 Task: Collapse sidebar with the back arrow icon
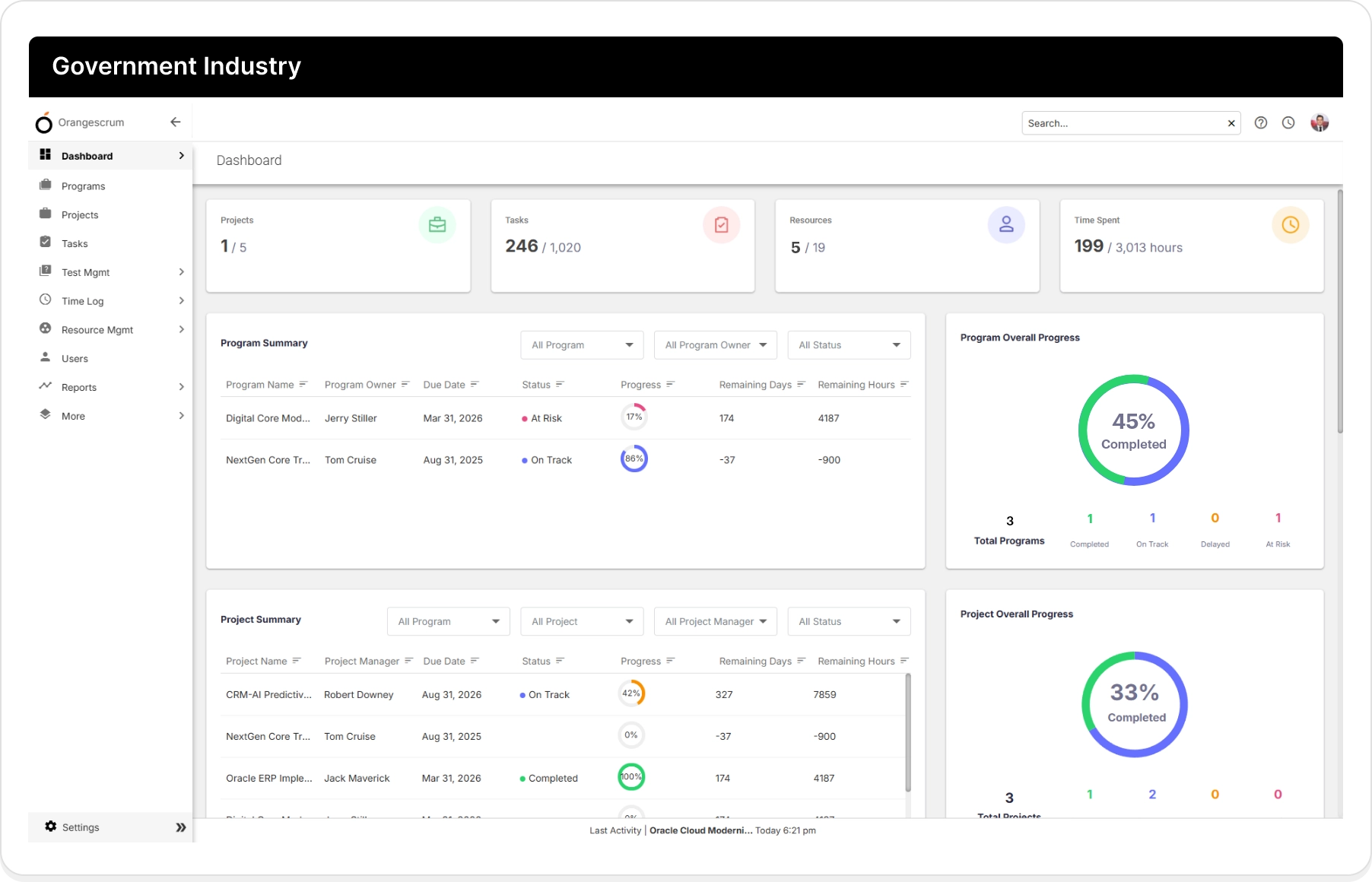[176, 122]
